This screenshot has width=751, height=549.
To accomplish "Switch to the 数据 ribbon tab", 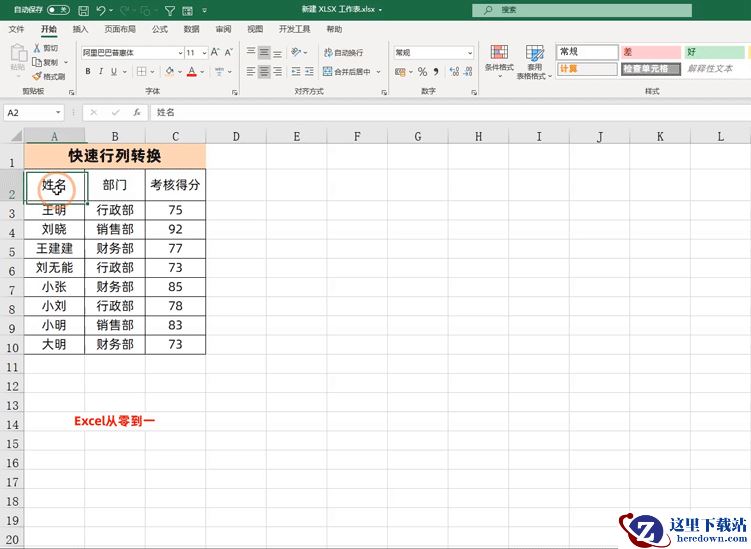I will 192,29.
